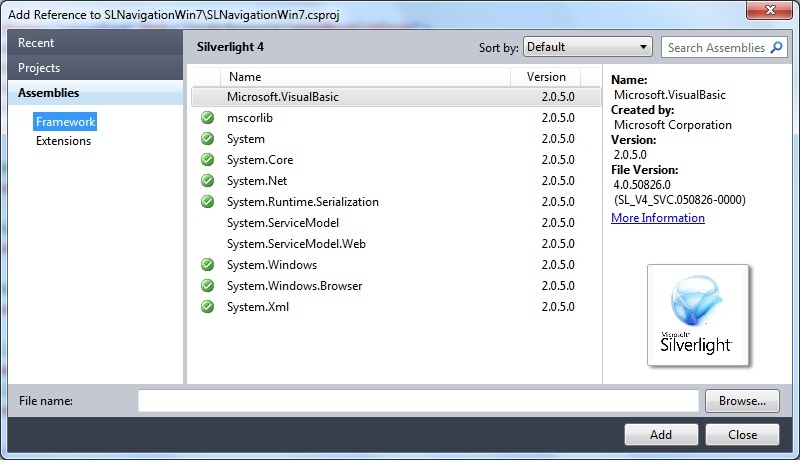Click the Microsoft Silverlight logo thumbnail
This screenshot has height=463, width=800.
(x=697, y=315)
